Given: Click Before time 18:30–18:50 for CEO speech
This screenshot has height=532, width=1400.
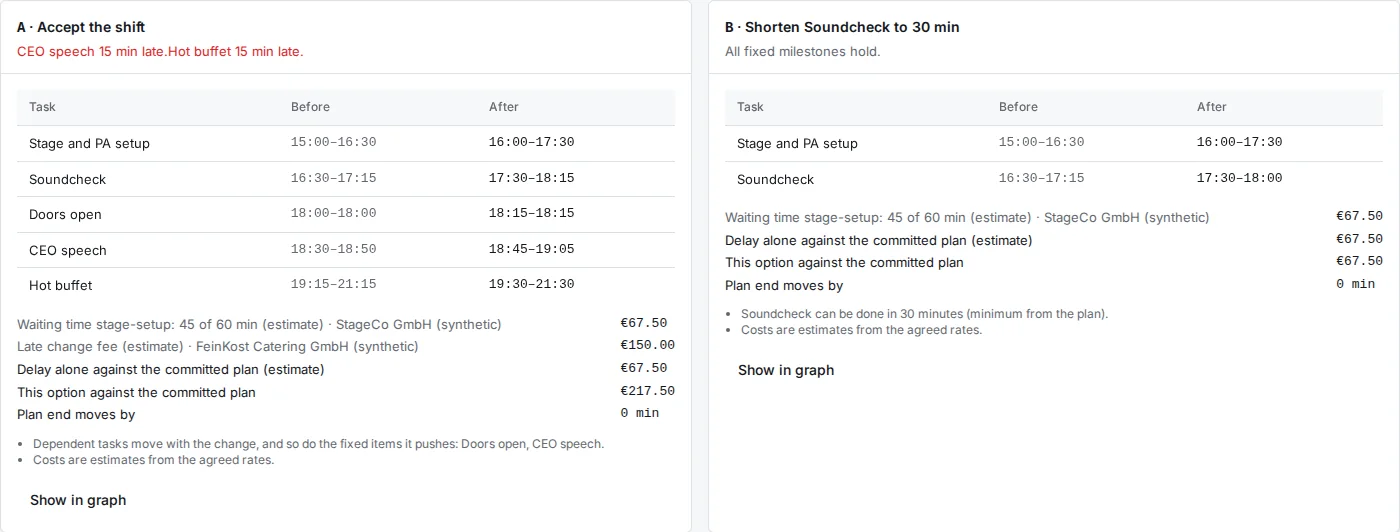Looking at the screenshot, I should (x=334, y=249).
